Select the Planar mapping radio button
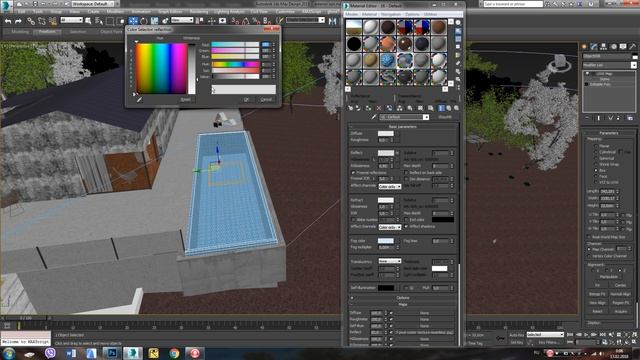This screenshot has height=360, width=640. click(x=596, y=146)
